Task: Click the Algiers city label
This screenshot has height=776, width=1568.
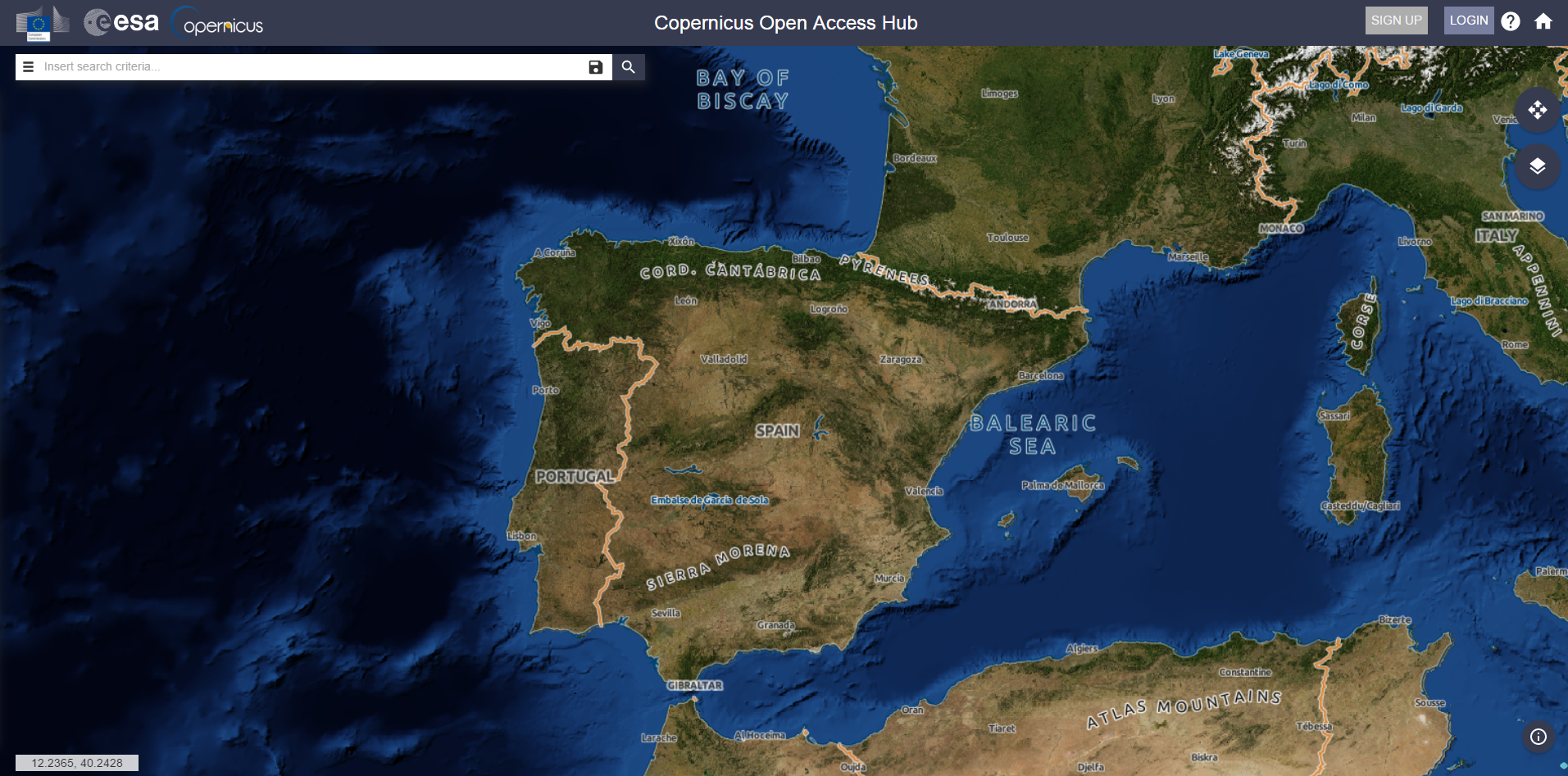Action: pos(1082,648)
